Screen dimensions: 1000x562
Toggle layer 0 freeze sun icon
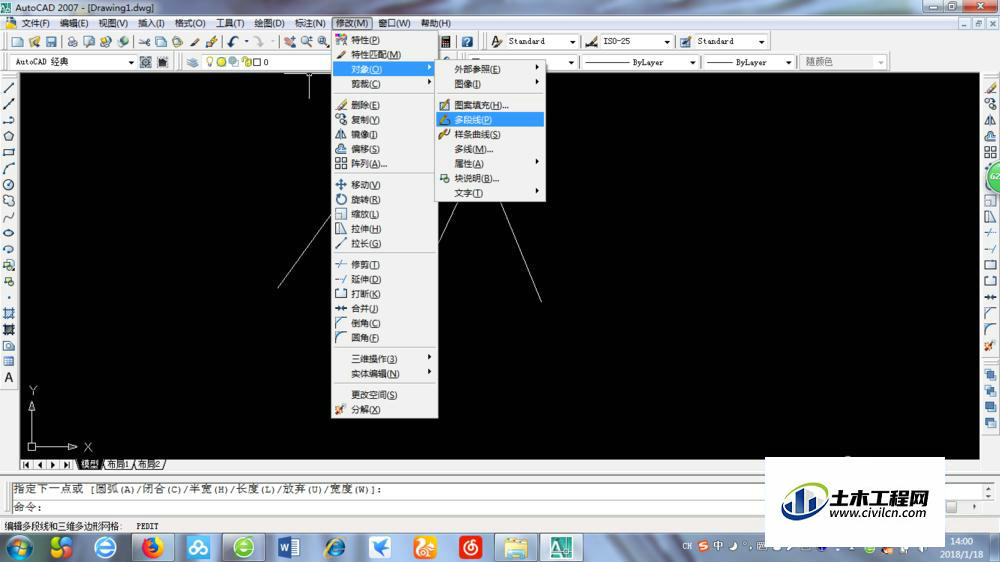point(221,62)
